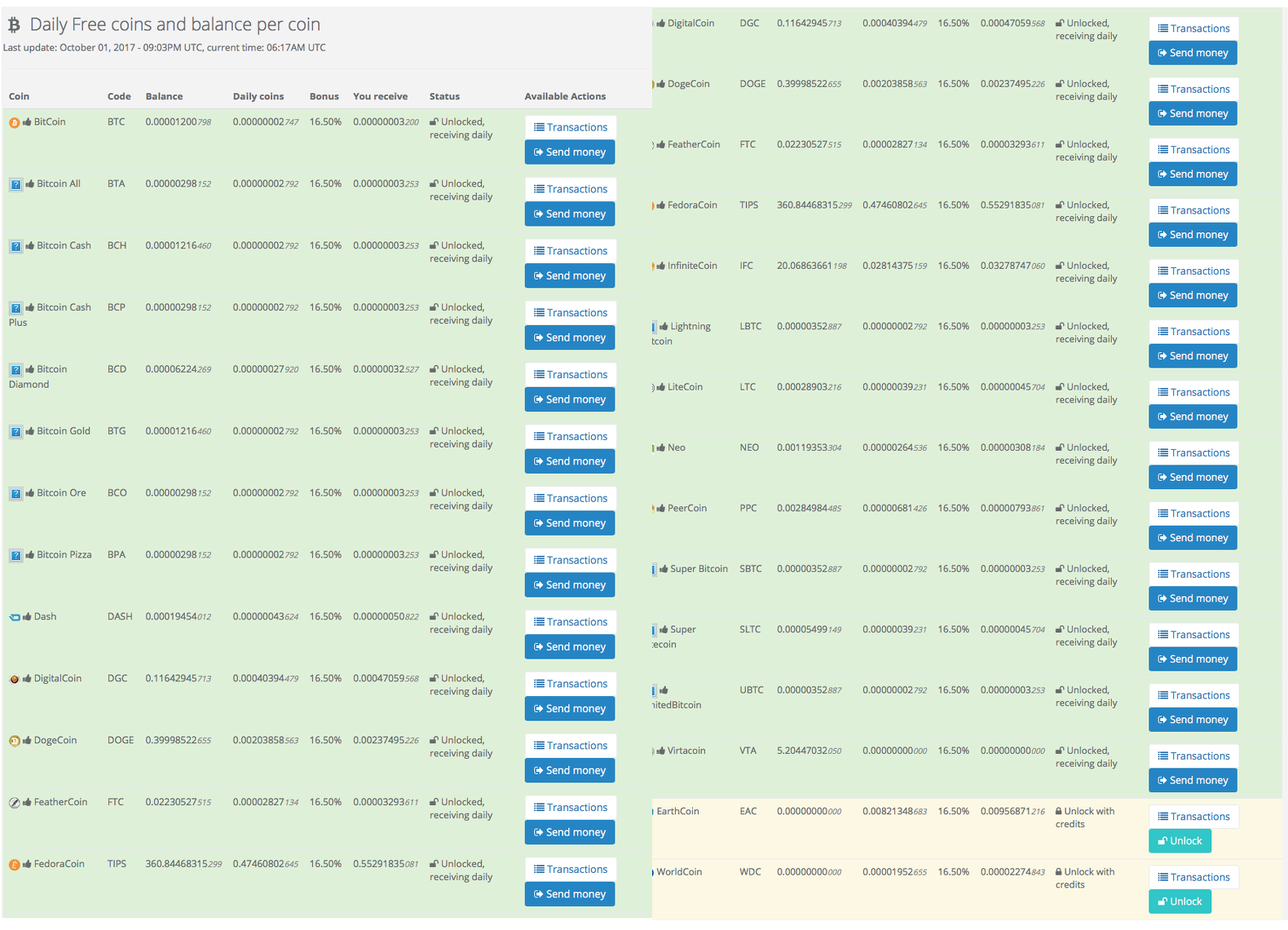
Task: Click the Bitcoin symbol in the page title
Action: click(x=14, y=25)
